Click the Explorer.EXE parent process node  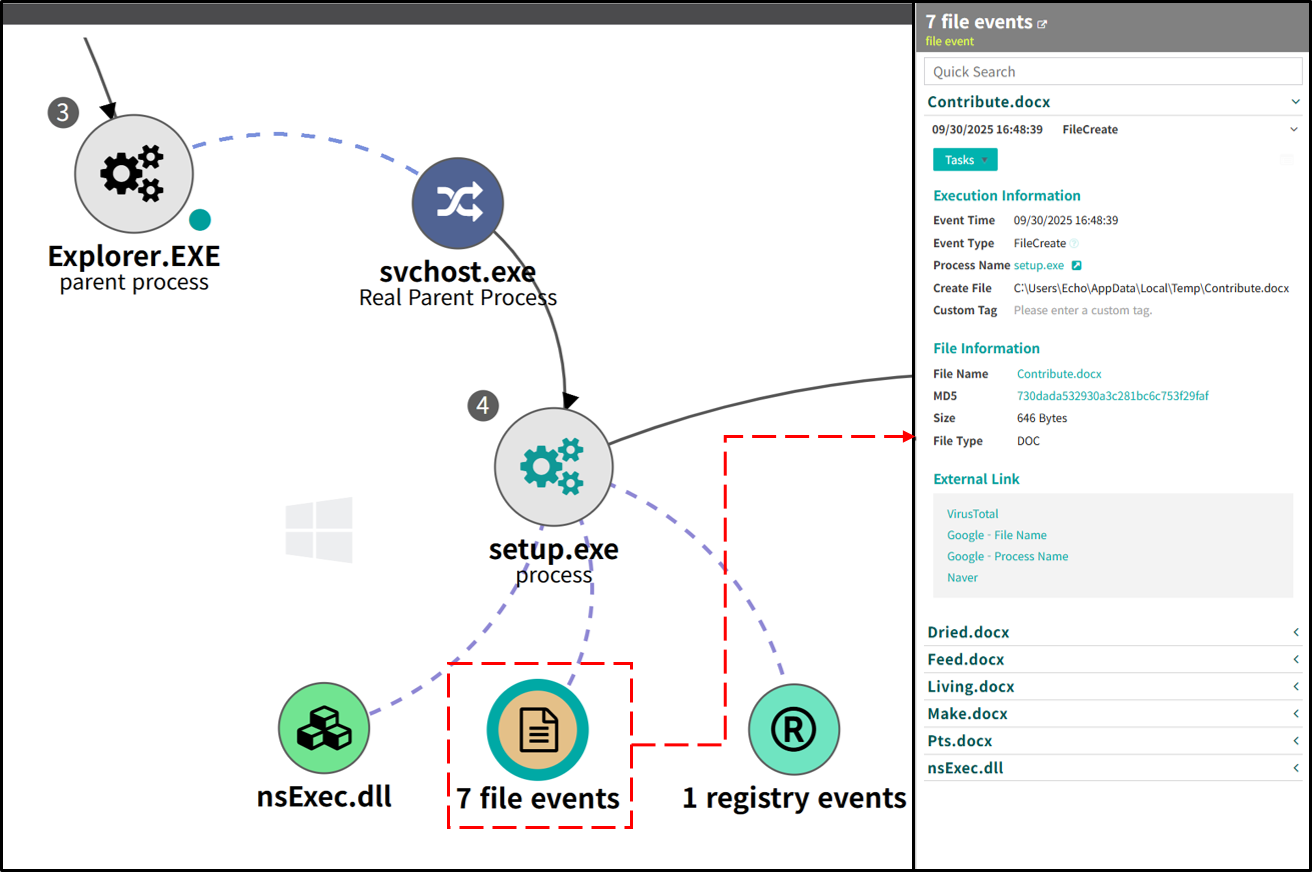(x=133, y=174)
